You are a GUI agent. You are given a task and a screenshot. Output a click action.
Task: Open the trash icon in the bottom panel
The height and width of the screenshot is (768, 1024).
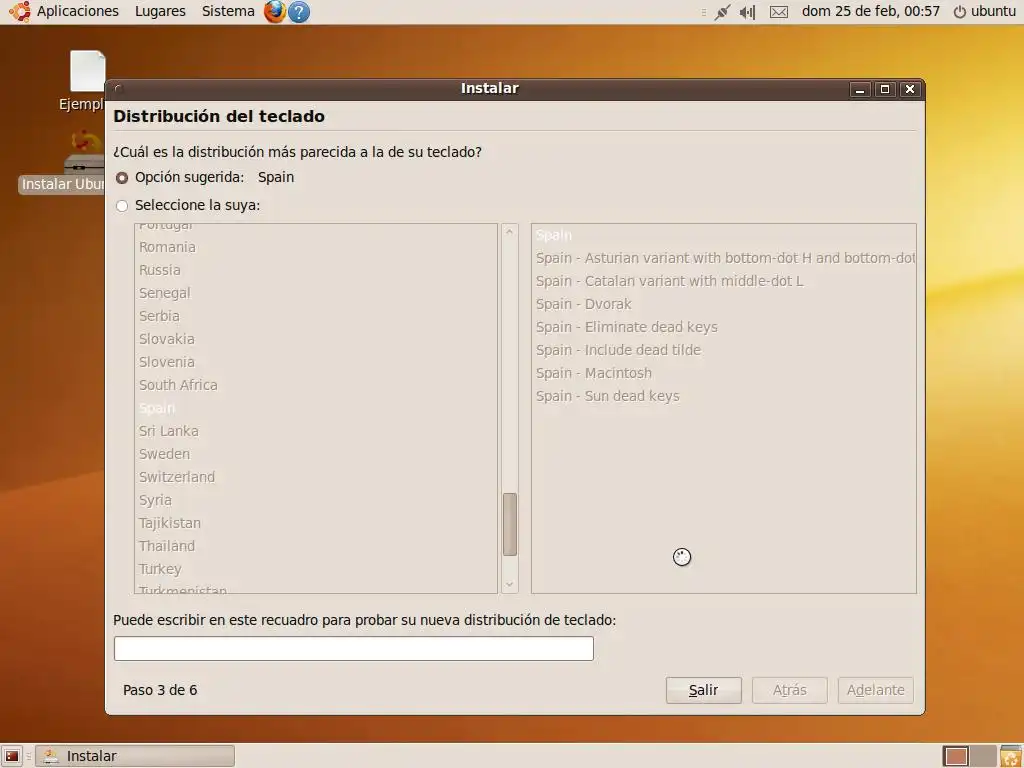click(x=1010, y=756)
